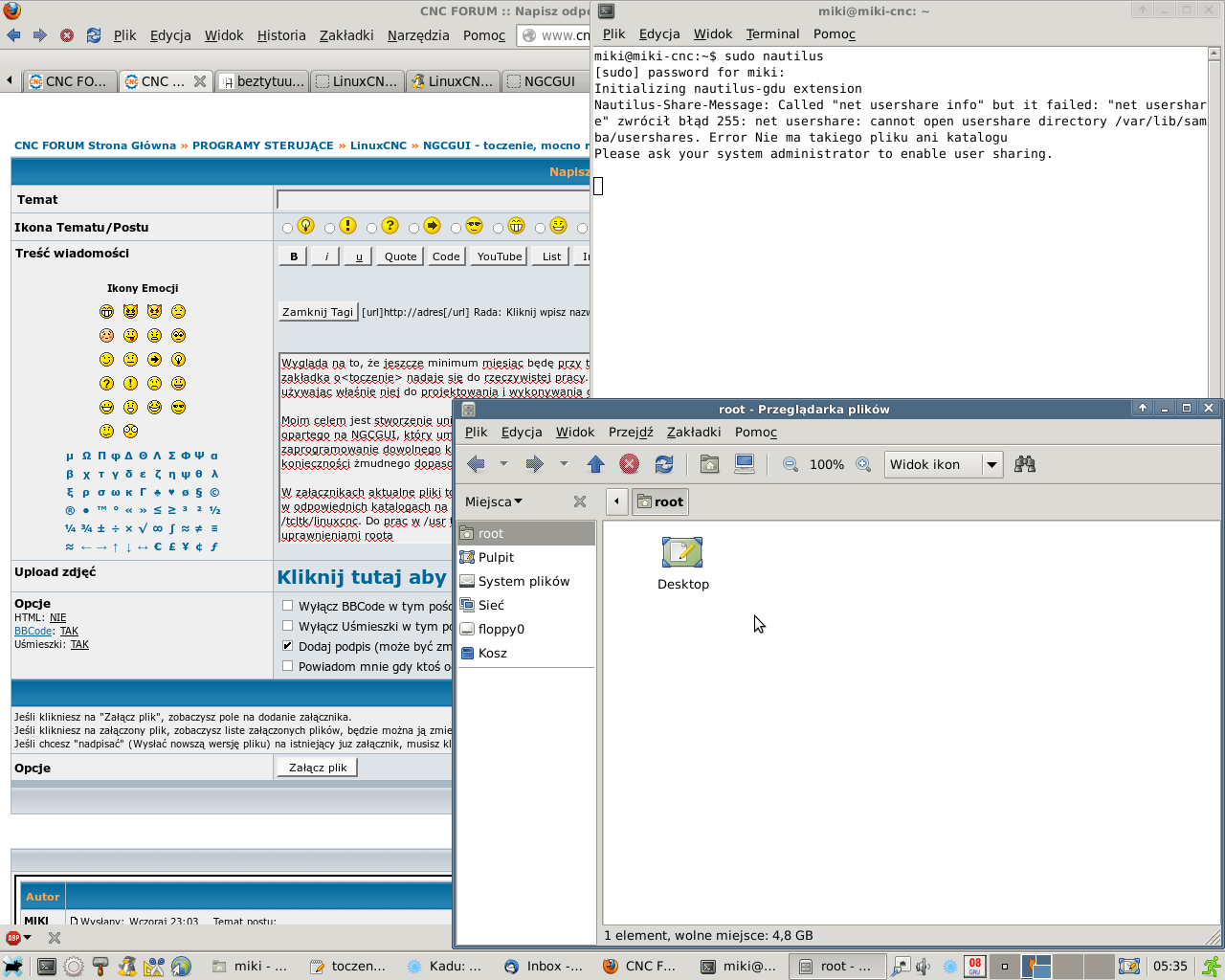Follow the PROGRAMY STERUJĄCE breadcrumb link

tap(263, 145)
